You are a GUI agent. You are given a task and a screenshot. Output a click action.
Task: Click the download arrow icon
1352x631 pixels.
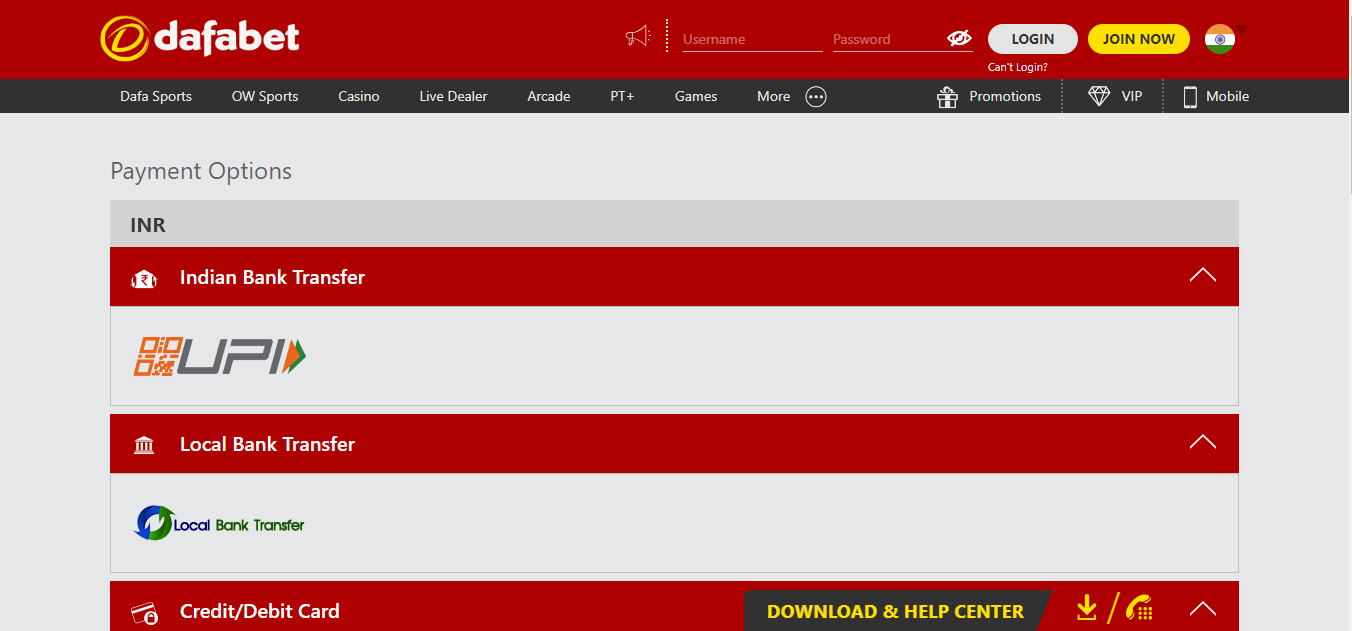click(1087, 608)
